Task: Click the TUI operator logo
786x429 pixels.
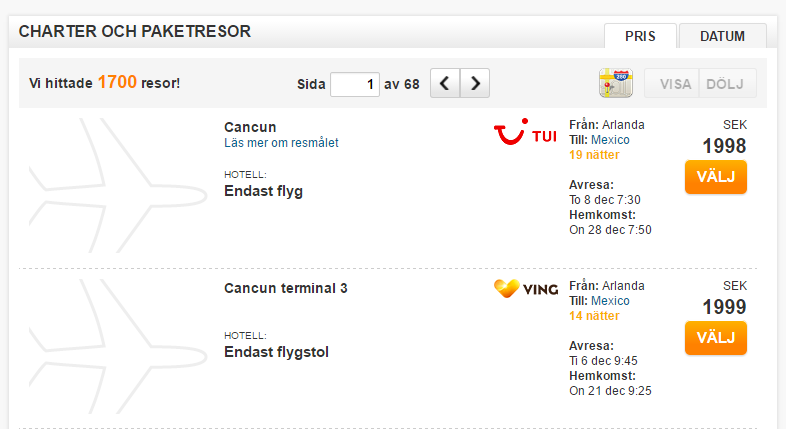Action: point(525,132)
